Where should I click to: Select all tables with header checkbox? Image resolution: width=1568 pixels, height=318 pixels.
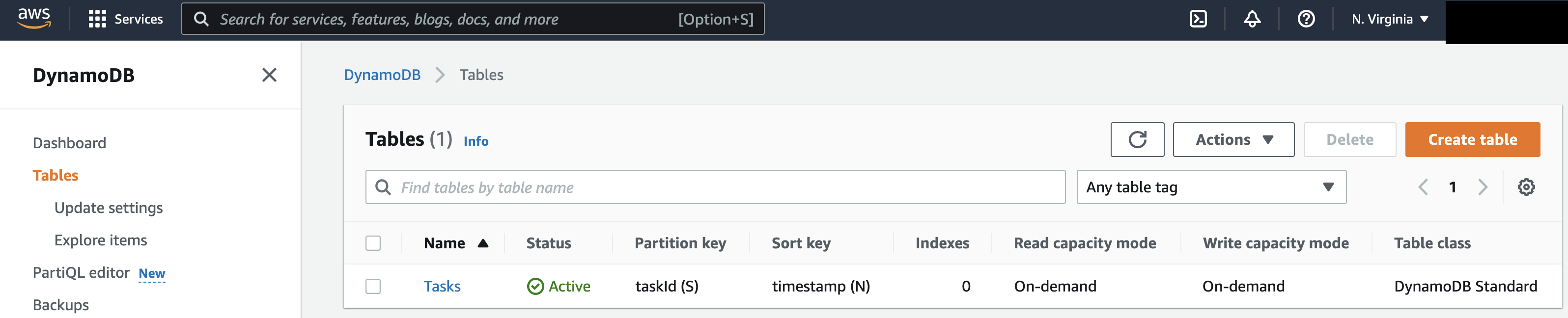tap(373, 243)
